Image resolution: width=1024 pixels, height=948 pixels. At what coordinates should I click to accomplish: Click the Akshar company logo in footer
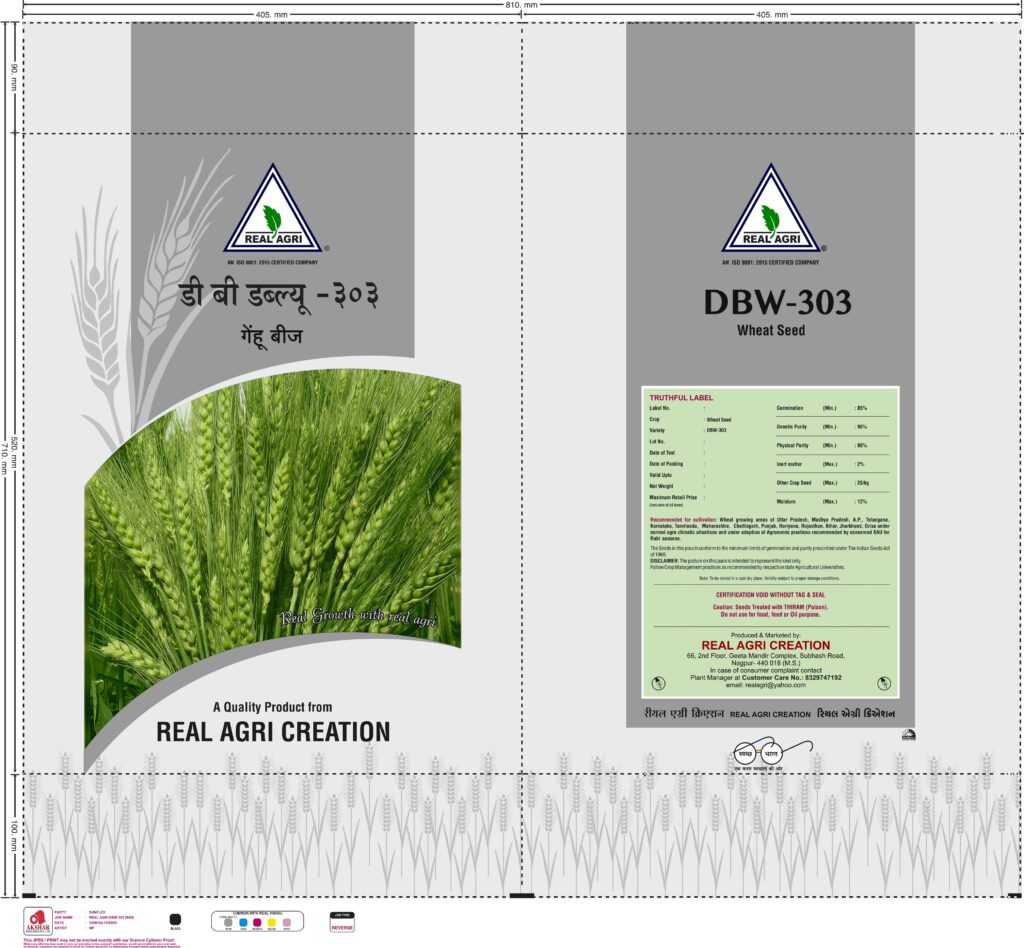tap(37, 921)
